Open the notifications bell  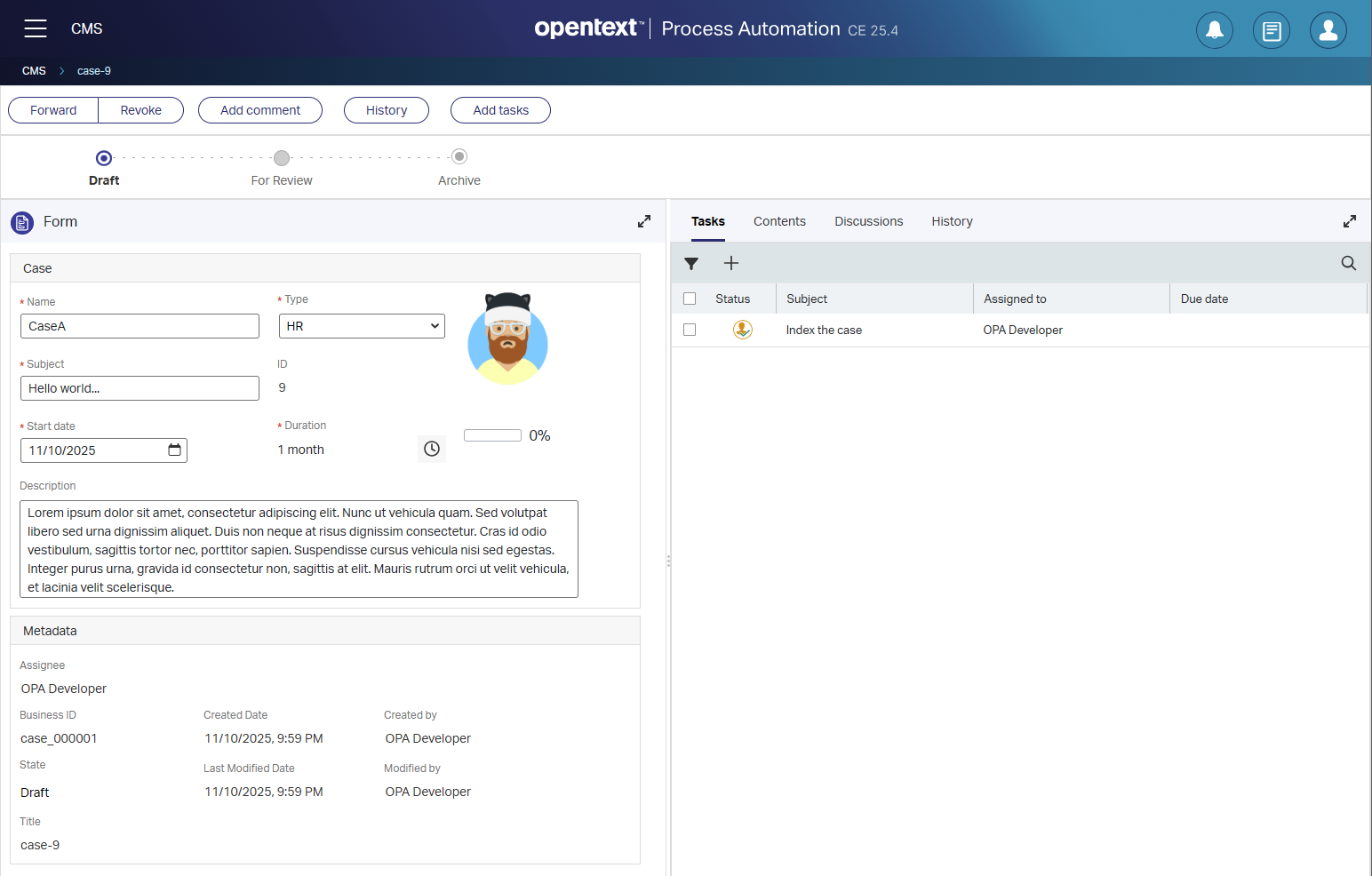[1214, 30]
